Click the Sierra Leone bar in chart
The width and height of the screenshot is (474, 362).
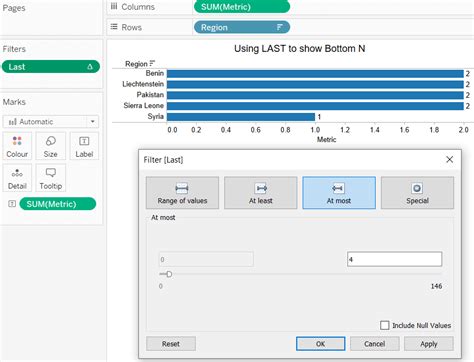pyautogui.click(x=315, y=106)
